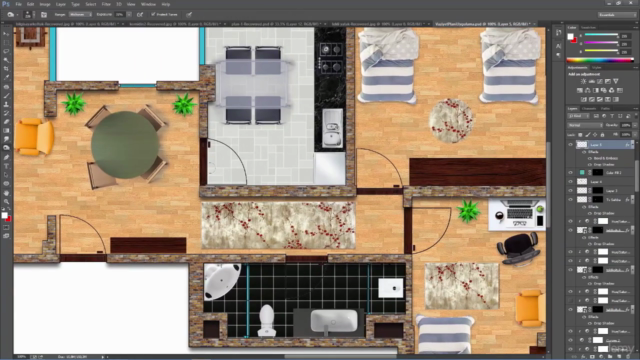Image resolution: width=640 pixels, height=360 pixels.
Task: Hide Layer 3 visibility
Action: (x=570, y=191)
